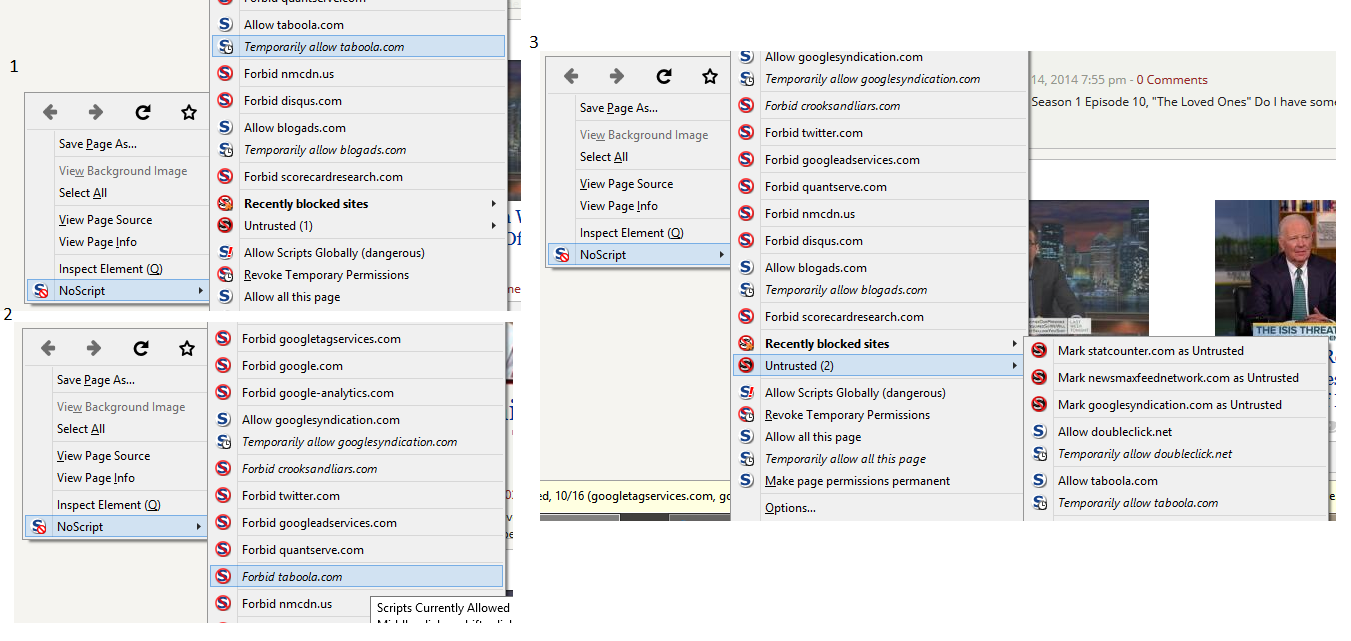Choose Select All in panel 2
Image resolution: width=1351 pixels, height=641 pixels.
click(x=81, y=429)
